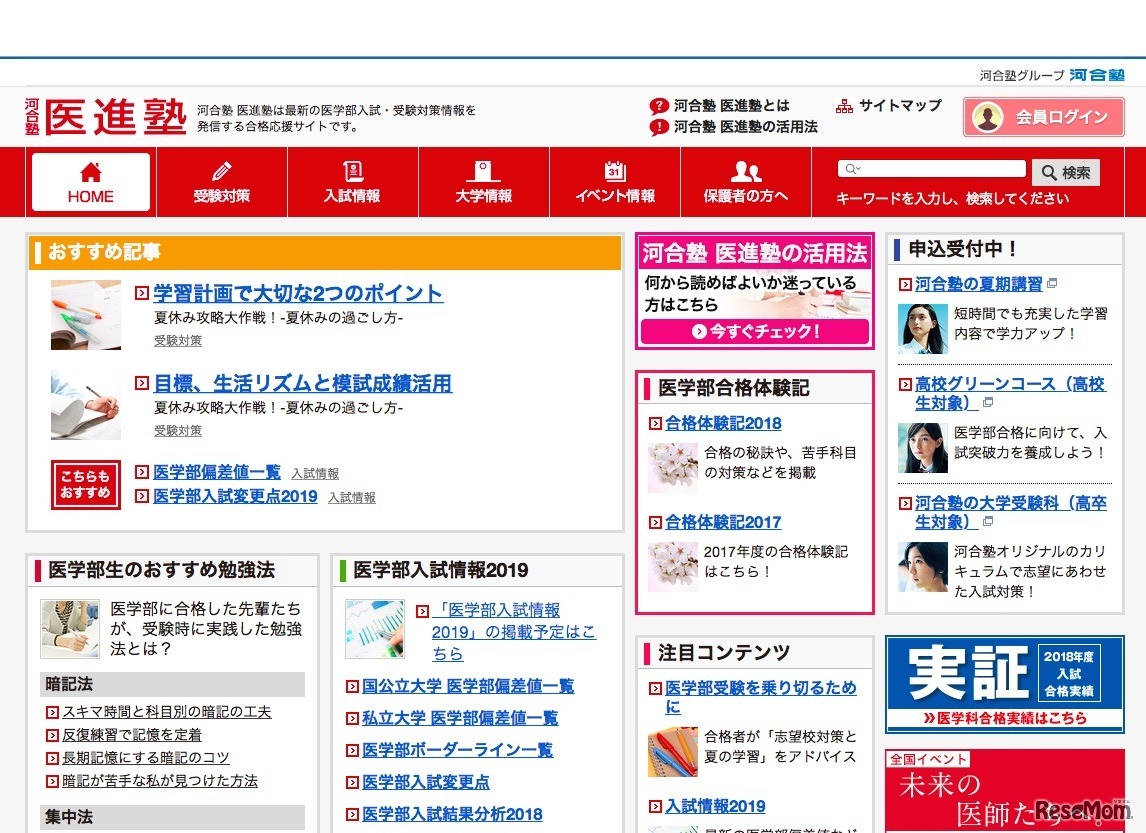1146x833 pixels.
Task: Click the book icon on 入試情報 menu
Action: pos(353,170)
